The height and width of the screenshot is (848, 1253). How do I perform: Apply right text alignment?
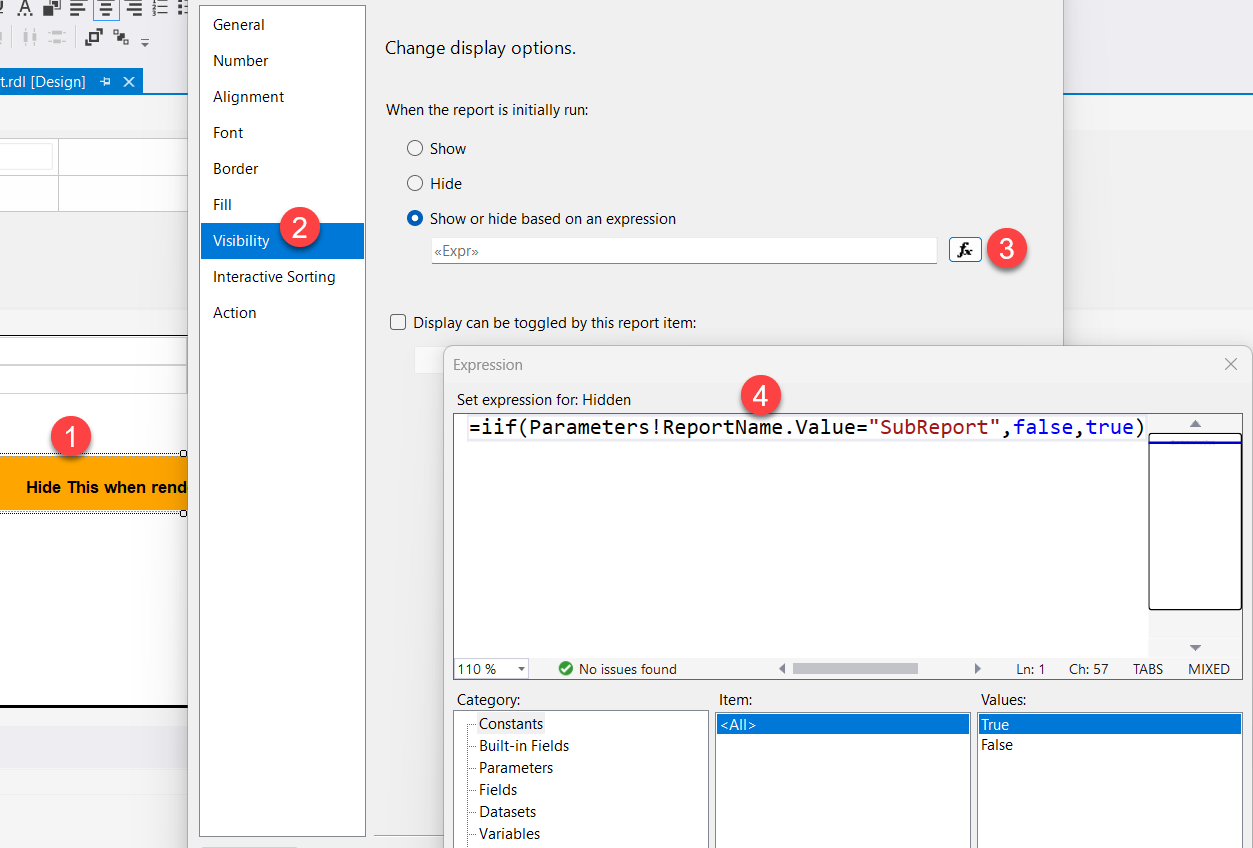click(134, 9)
